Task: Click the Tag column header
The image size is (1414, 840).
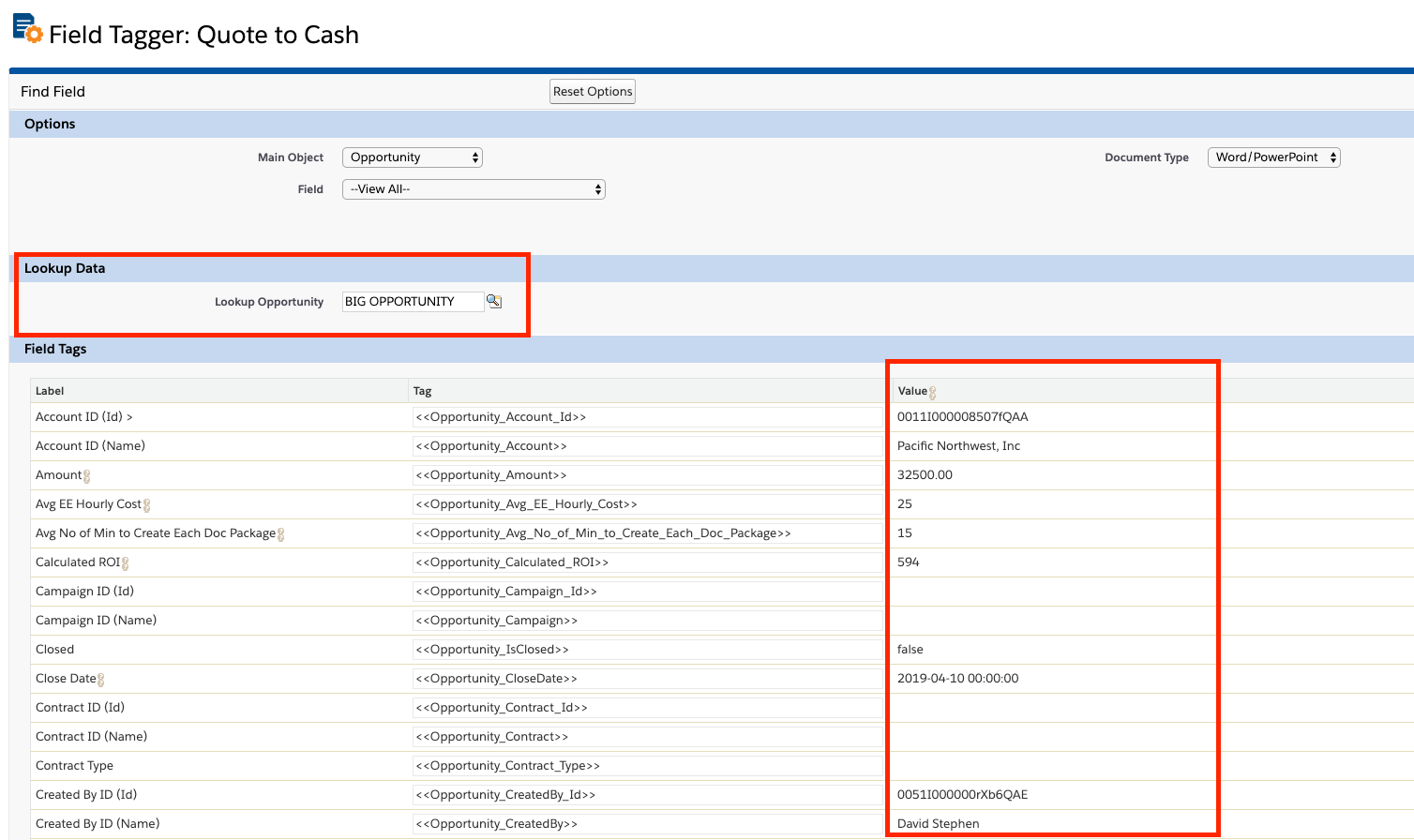Action: click(x=422, y=391)
